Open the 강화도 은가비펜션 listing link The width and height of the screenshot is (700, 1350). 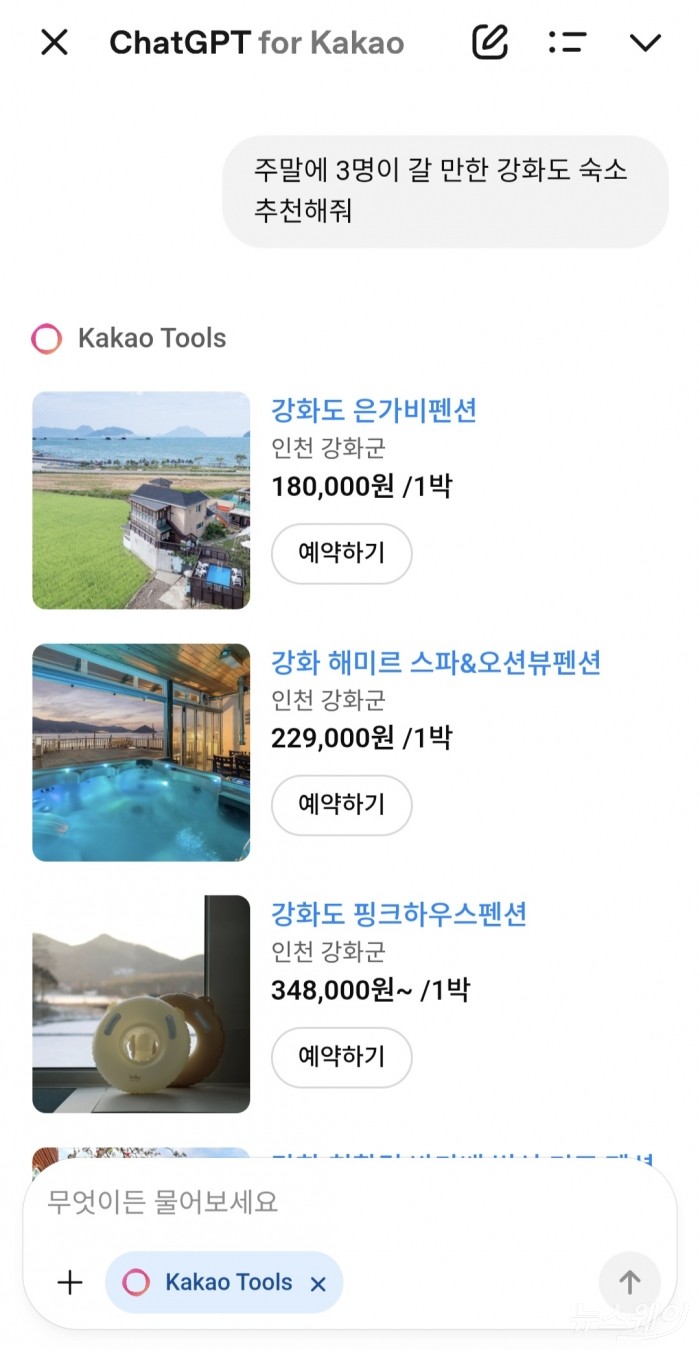pyautogui.click(x=374, y=410)
